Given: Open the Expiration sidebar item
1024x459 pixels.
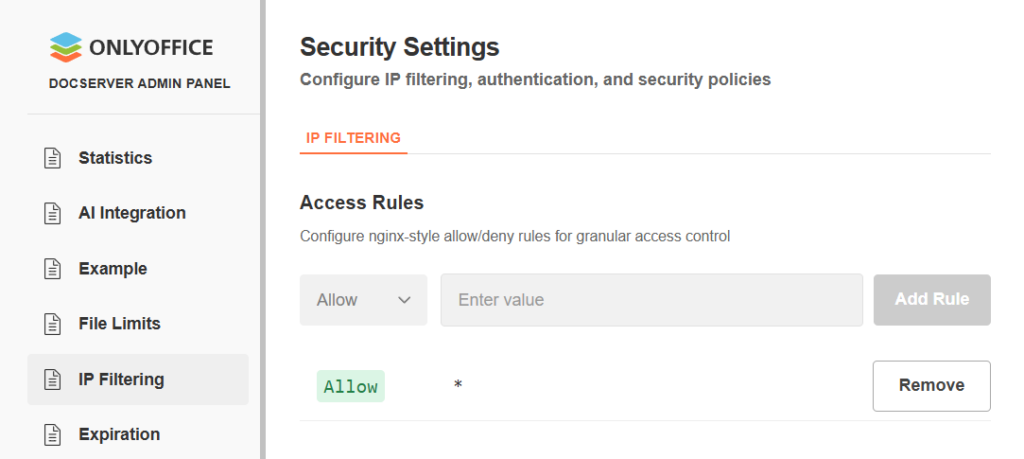Looking at the screenshot, I should (119, 435).
